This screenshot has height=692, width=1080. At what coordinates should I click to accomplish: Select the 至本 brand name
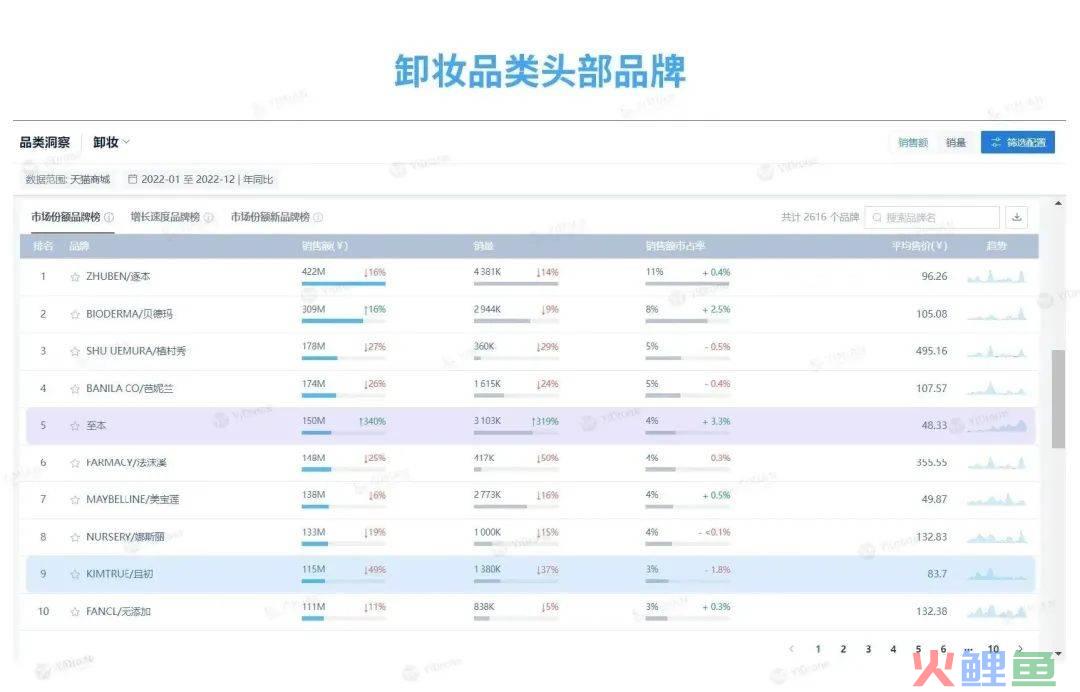coord(96,426)
